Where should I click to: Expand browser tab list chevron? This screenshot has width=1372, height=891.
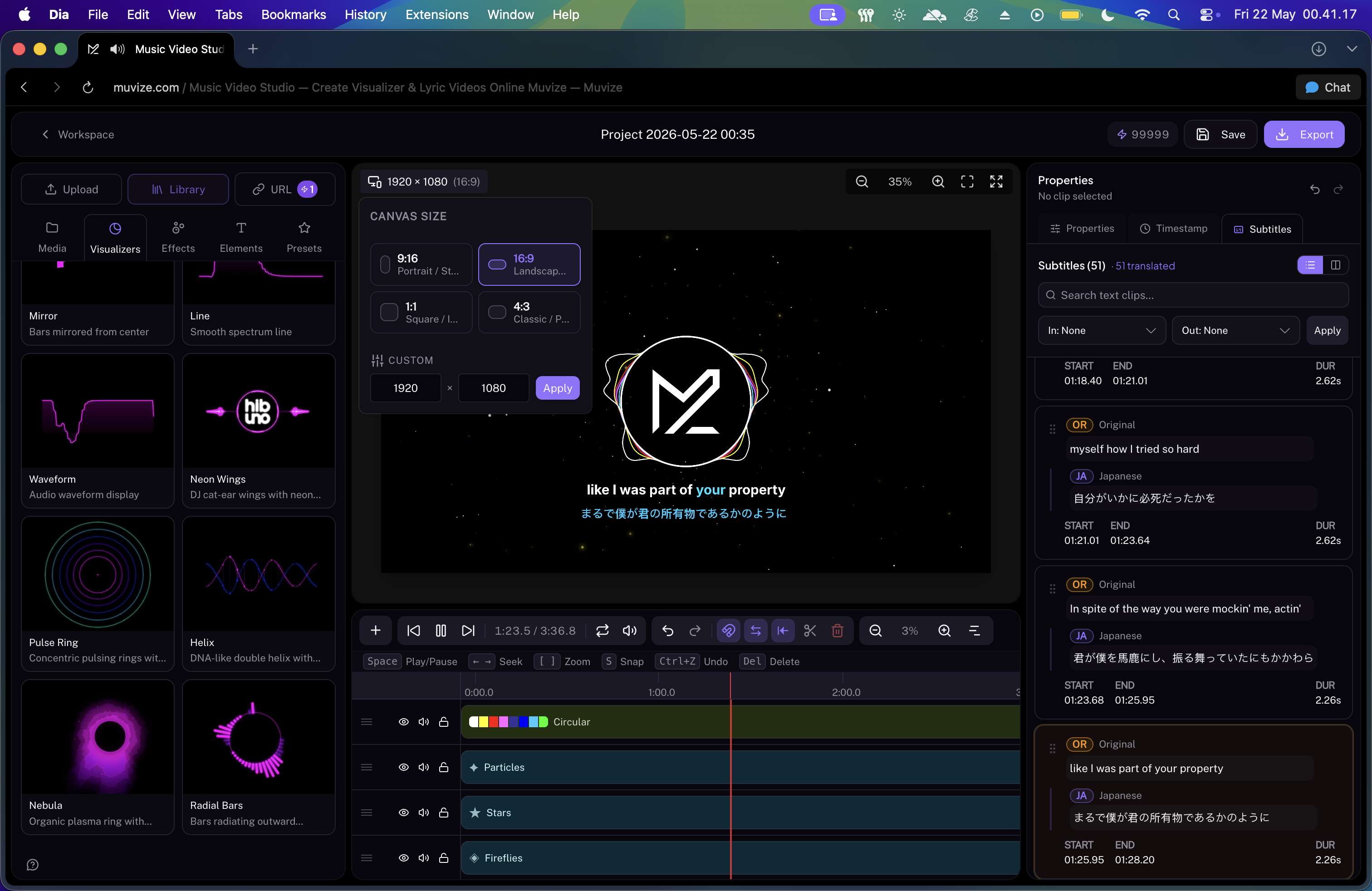coord(1351,49)
